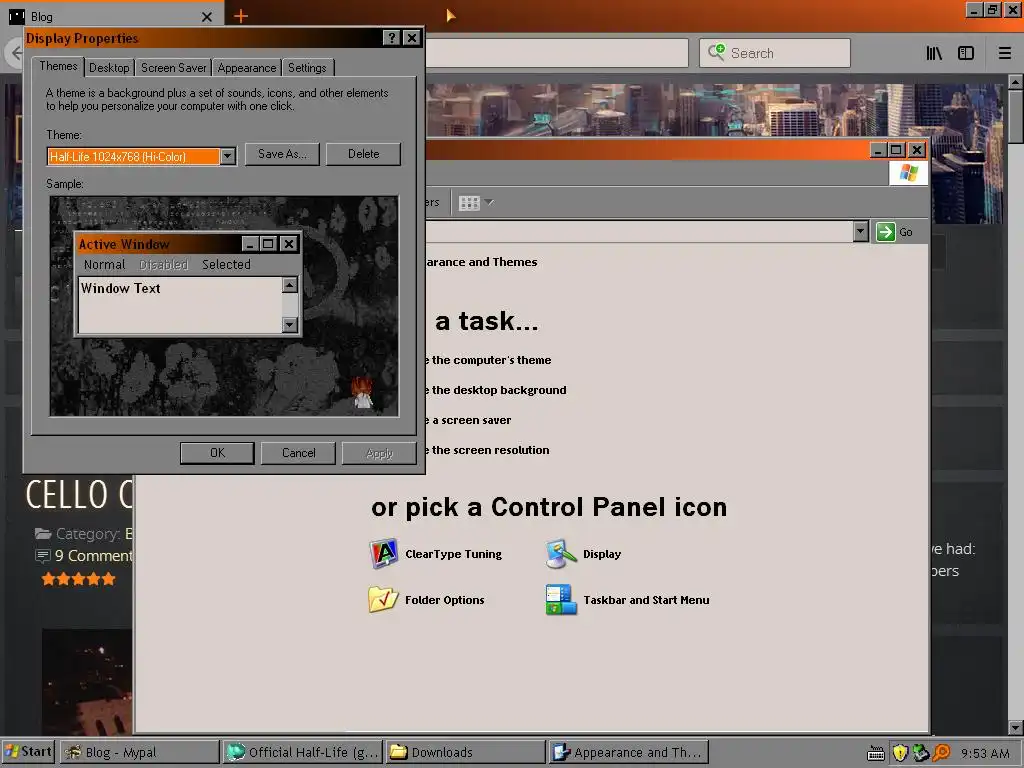This screenshot has height=768, width=1024.
Task: Click the 'Normal' menu item in sample
Action: point(104,264)
